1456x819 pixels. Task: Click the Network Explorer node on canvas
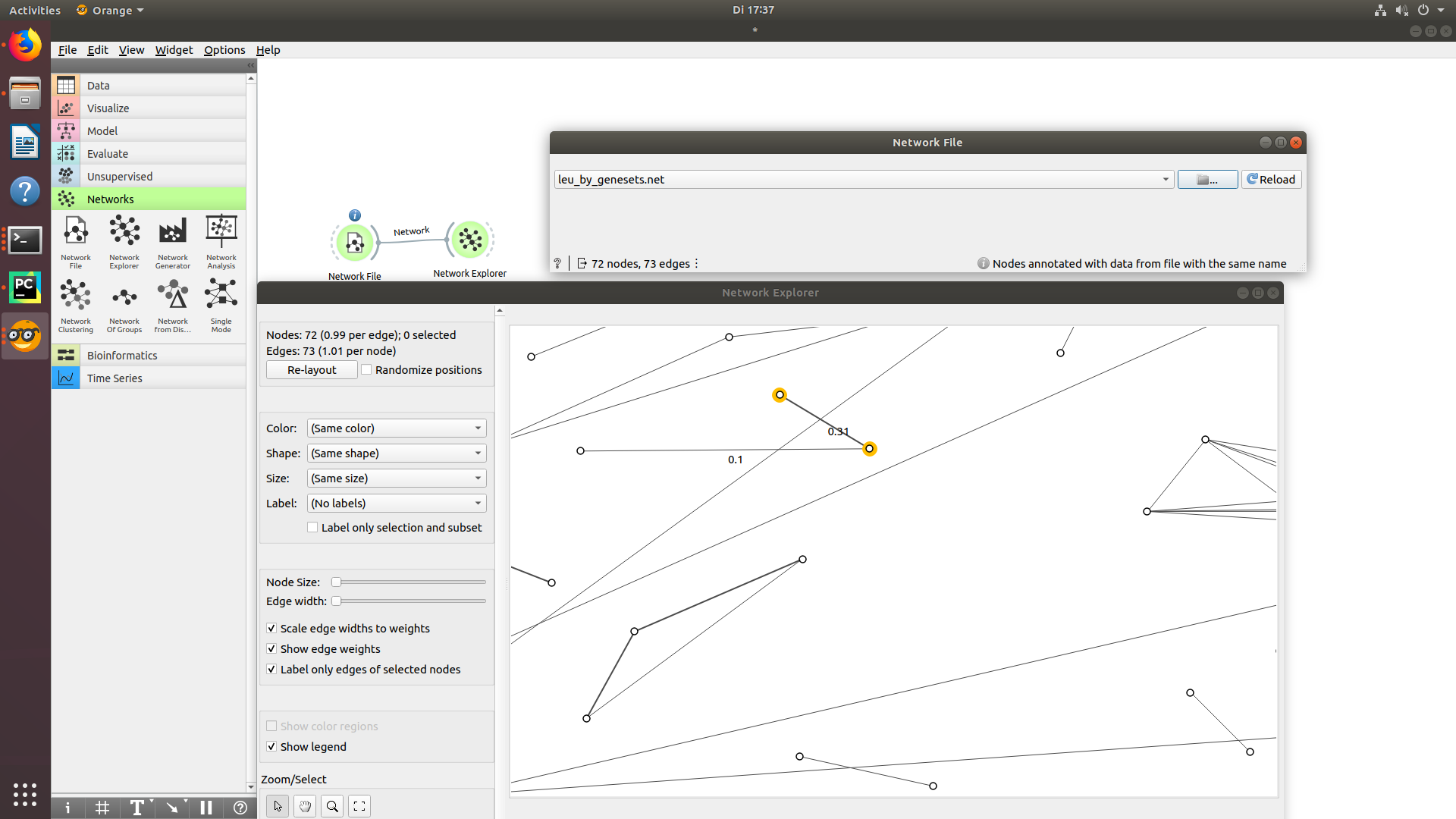point(470,240)
